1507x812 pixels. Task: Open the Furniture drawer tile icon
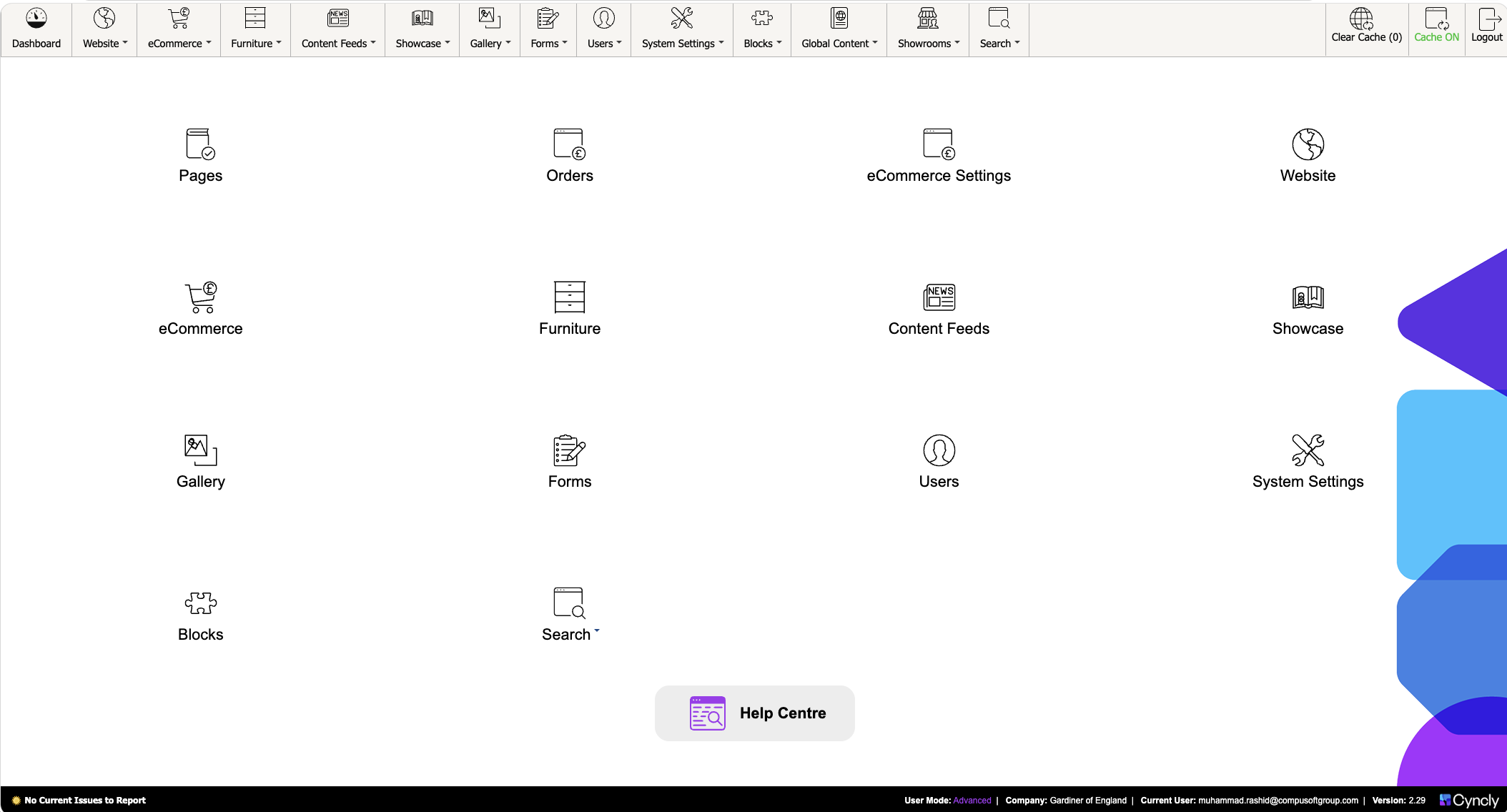[x=570, y=297]
